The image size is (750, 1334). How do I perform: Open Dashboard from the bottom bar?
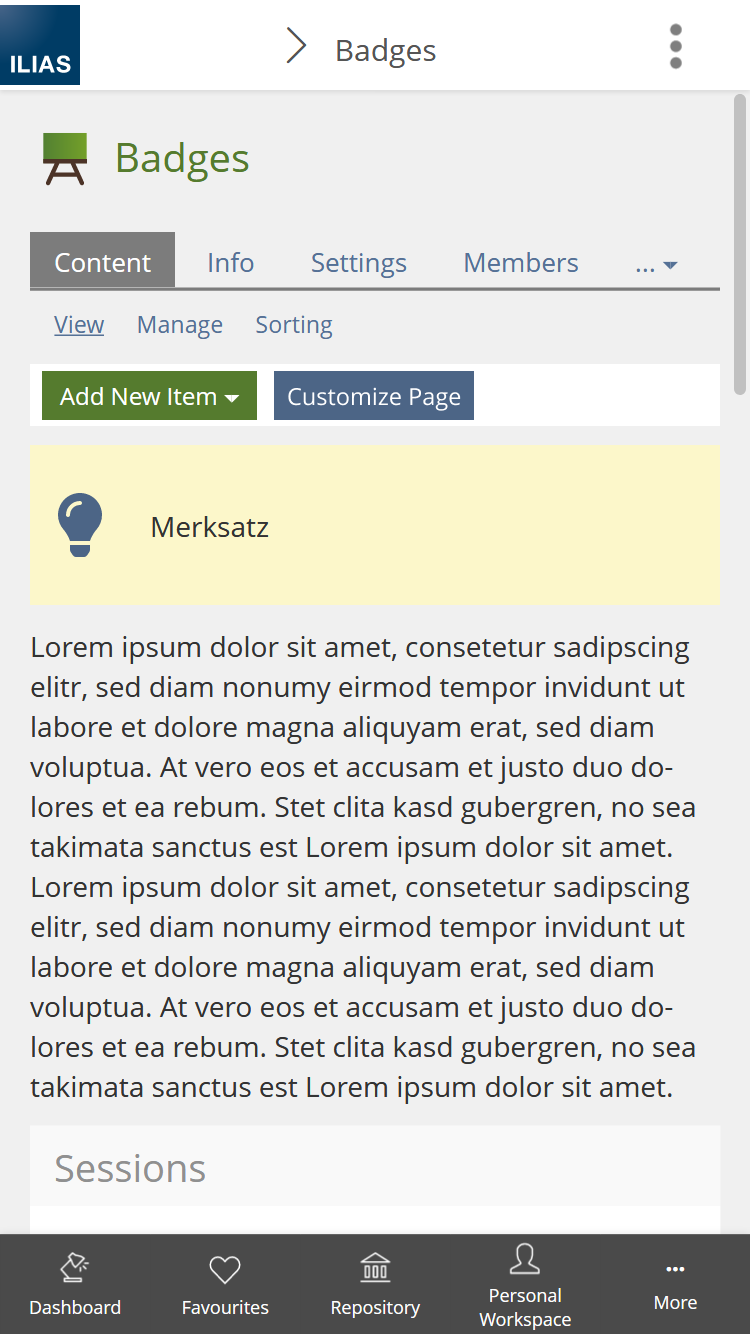pos(75,1284)
